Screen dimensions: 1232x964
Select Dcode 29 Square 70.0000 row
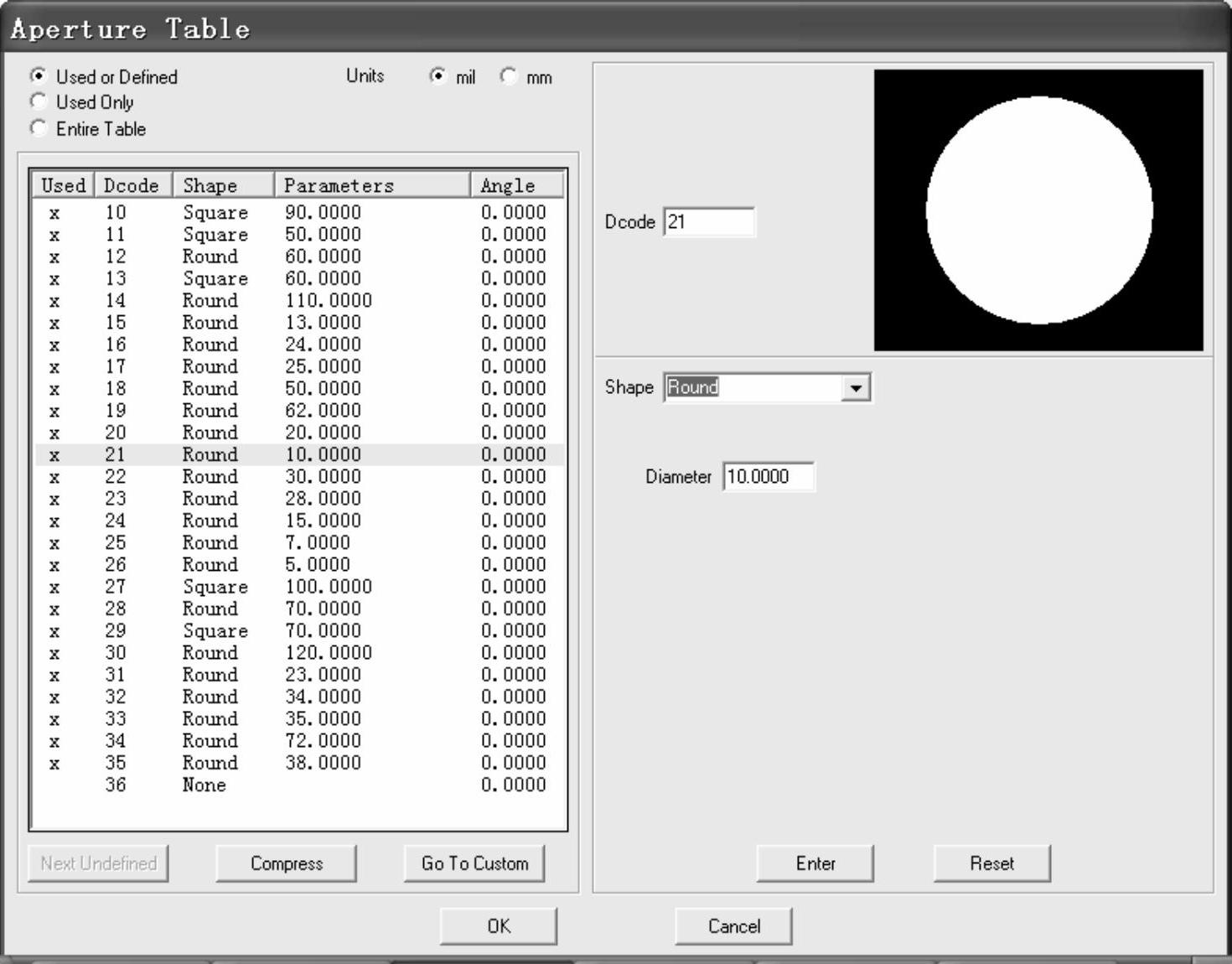tap(299, 631)
